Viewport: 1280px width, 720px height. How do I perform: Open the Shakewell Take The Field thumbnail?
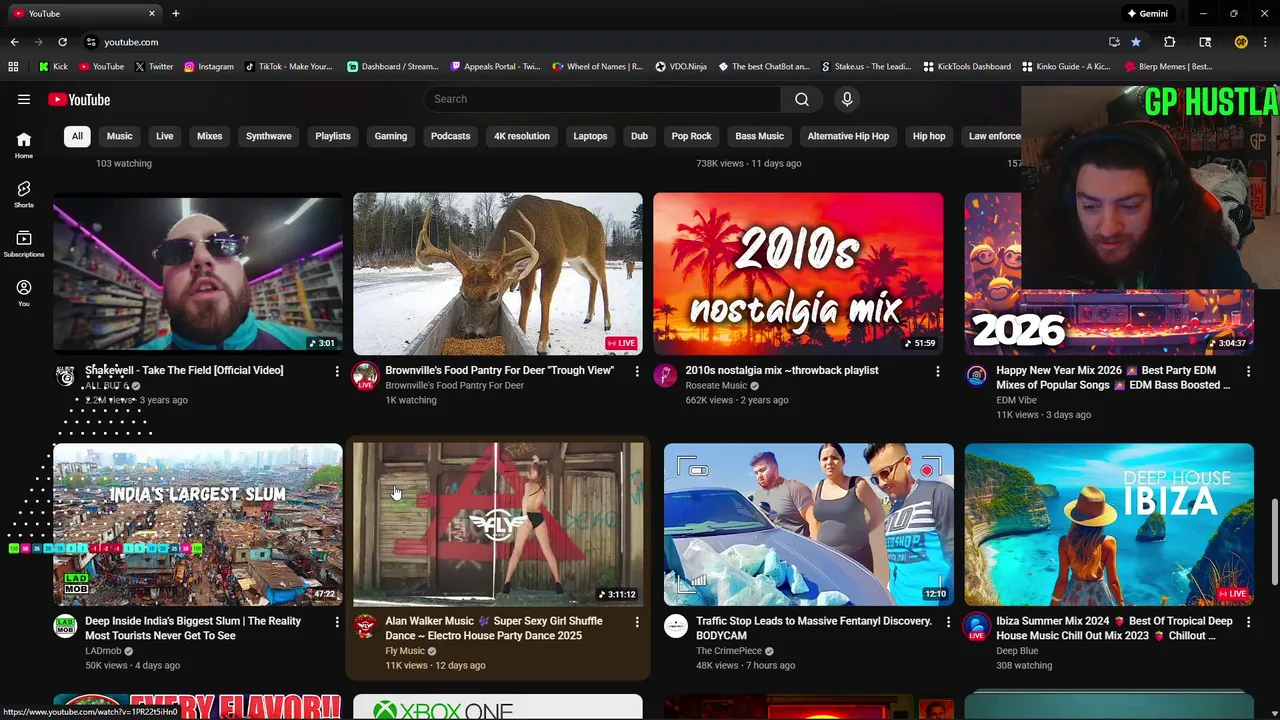[198, 274]
